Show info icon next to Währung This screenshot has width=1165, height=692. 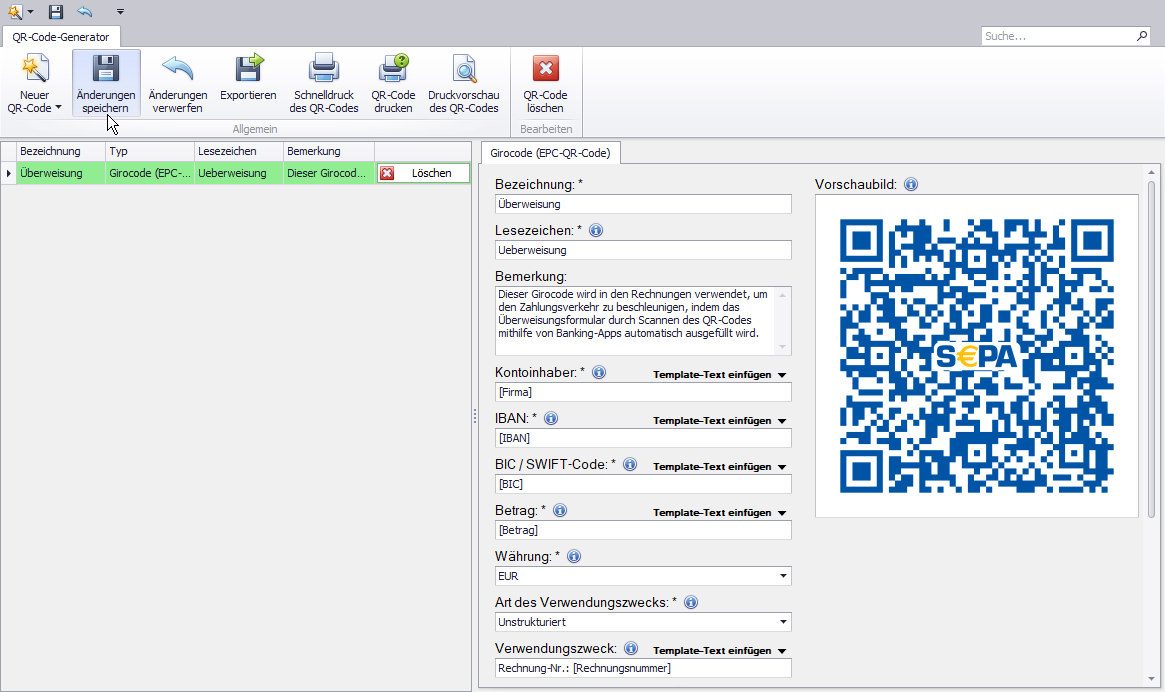574,556
